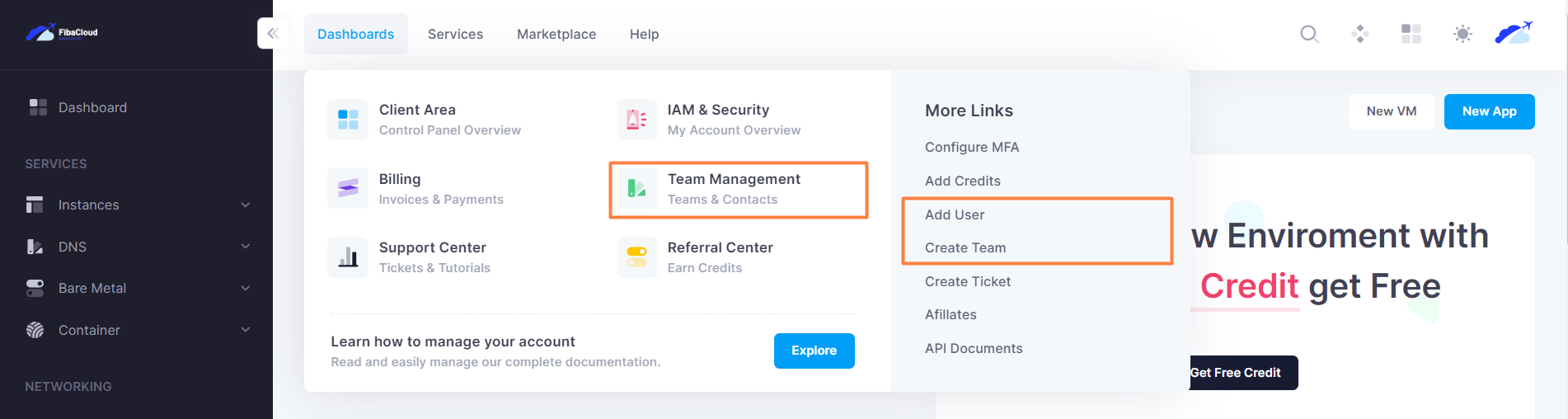Click the New App button
This screenshot has width=1568, height=419.
point(1490,111)
